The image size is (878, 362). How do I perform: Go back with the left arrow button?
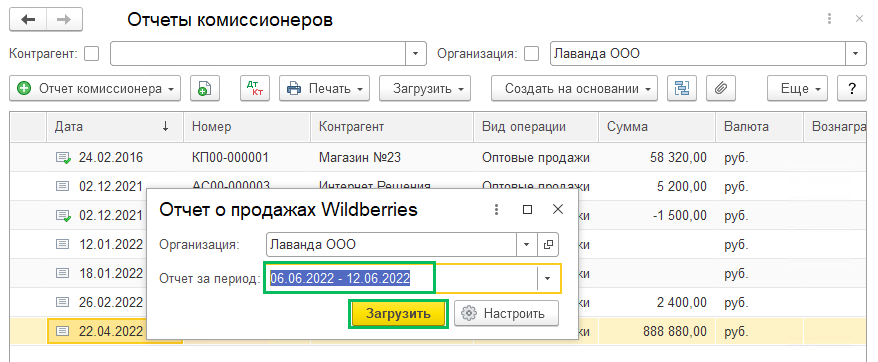(28, 20)
